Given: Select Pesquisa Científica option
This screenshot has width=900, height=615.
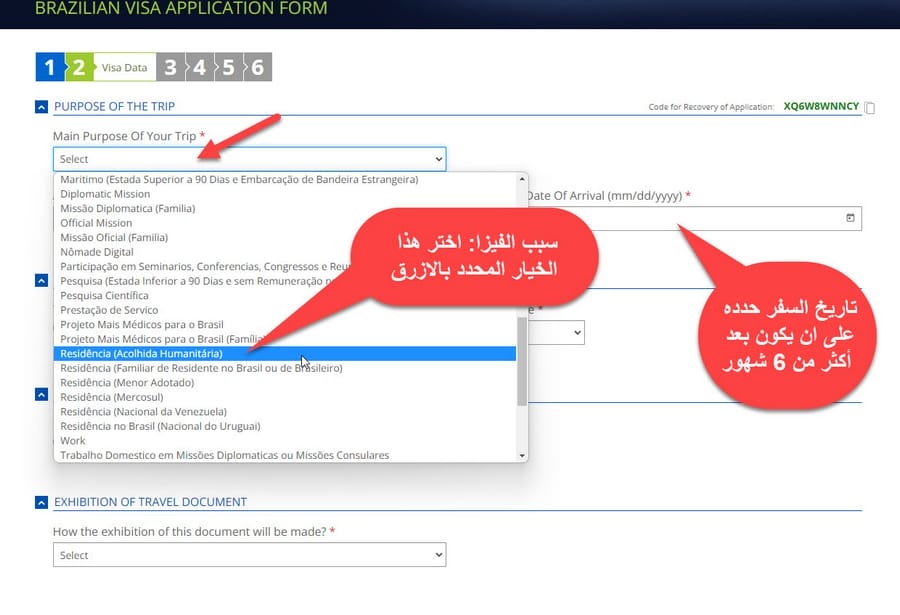Looking at the screenshot, I should click(x=104, y=296).
